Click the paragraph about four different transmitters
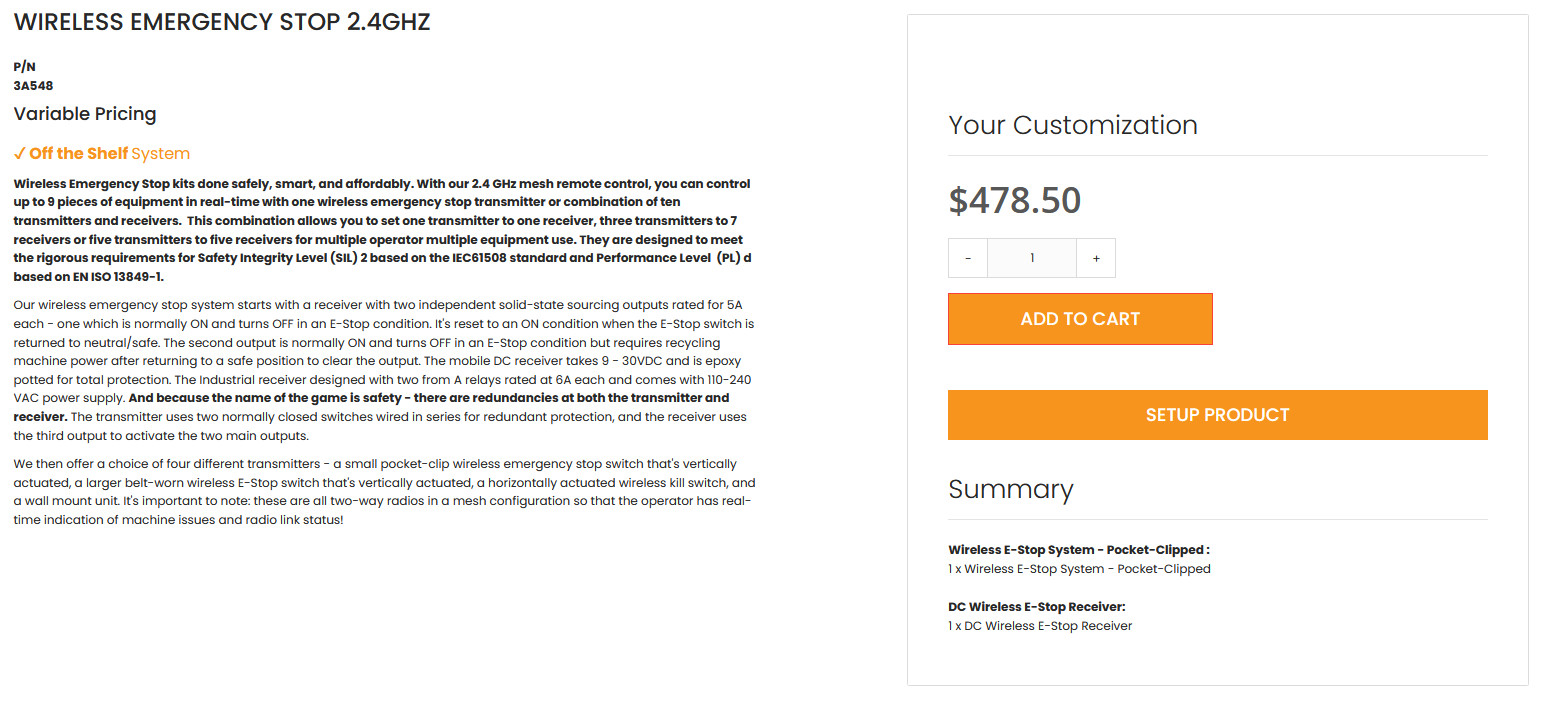This screenshot has width=1544, height=701. tap(382, 492)
